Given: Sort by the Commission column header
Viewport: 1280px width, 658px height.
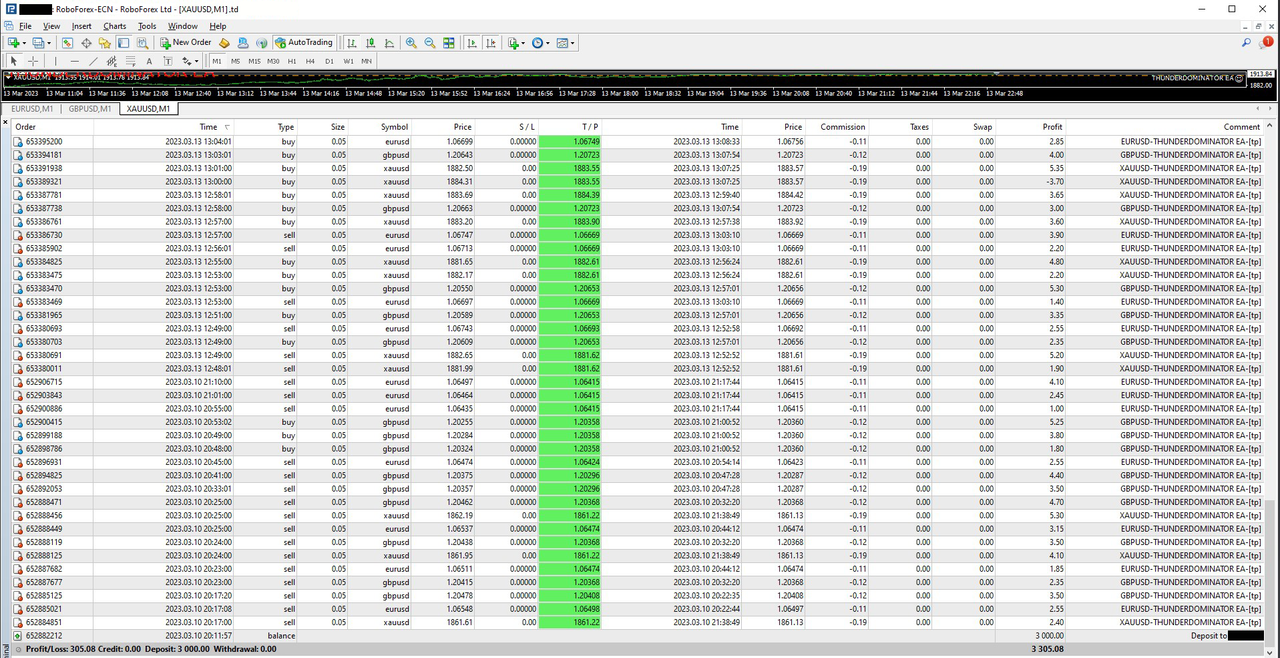Looking at the screenshot, I should click(843, 127).
